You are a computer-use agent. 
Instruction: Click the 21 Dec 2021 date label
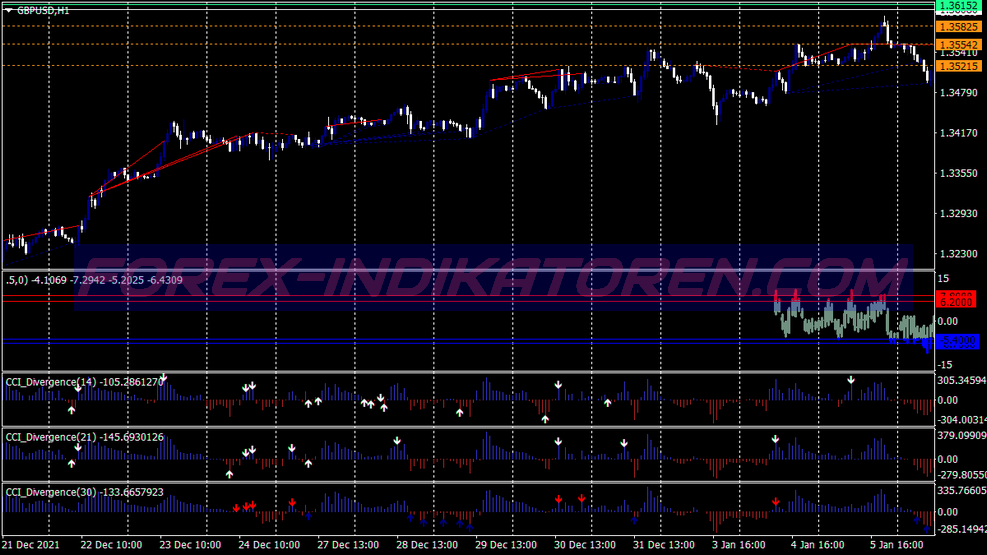(x=30, y=545)
